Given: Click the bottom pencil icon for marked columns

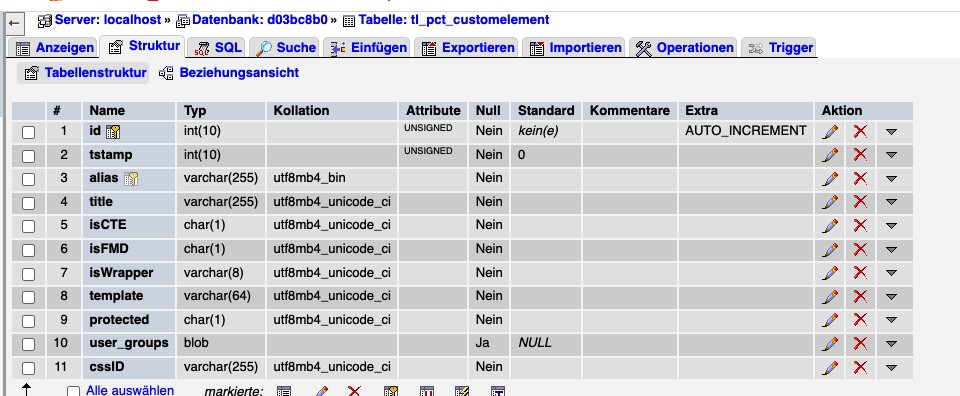Looking at the screenshot, I should 320,391.
